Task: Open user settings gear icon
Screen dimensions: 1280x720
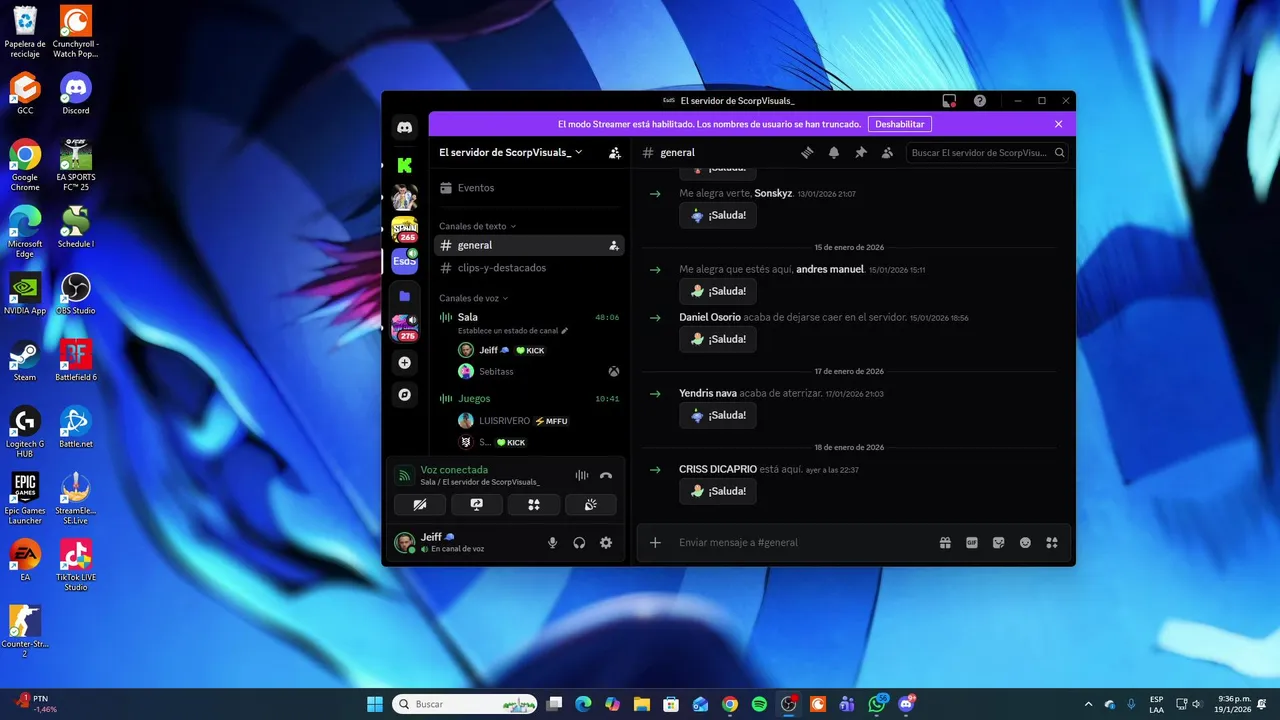Action: coord(605,542)
